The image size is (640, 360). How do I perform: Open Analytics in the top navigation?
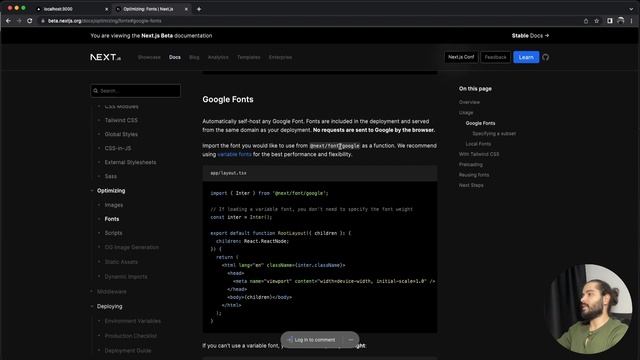point(218,57)
